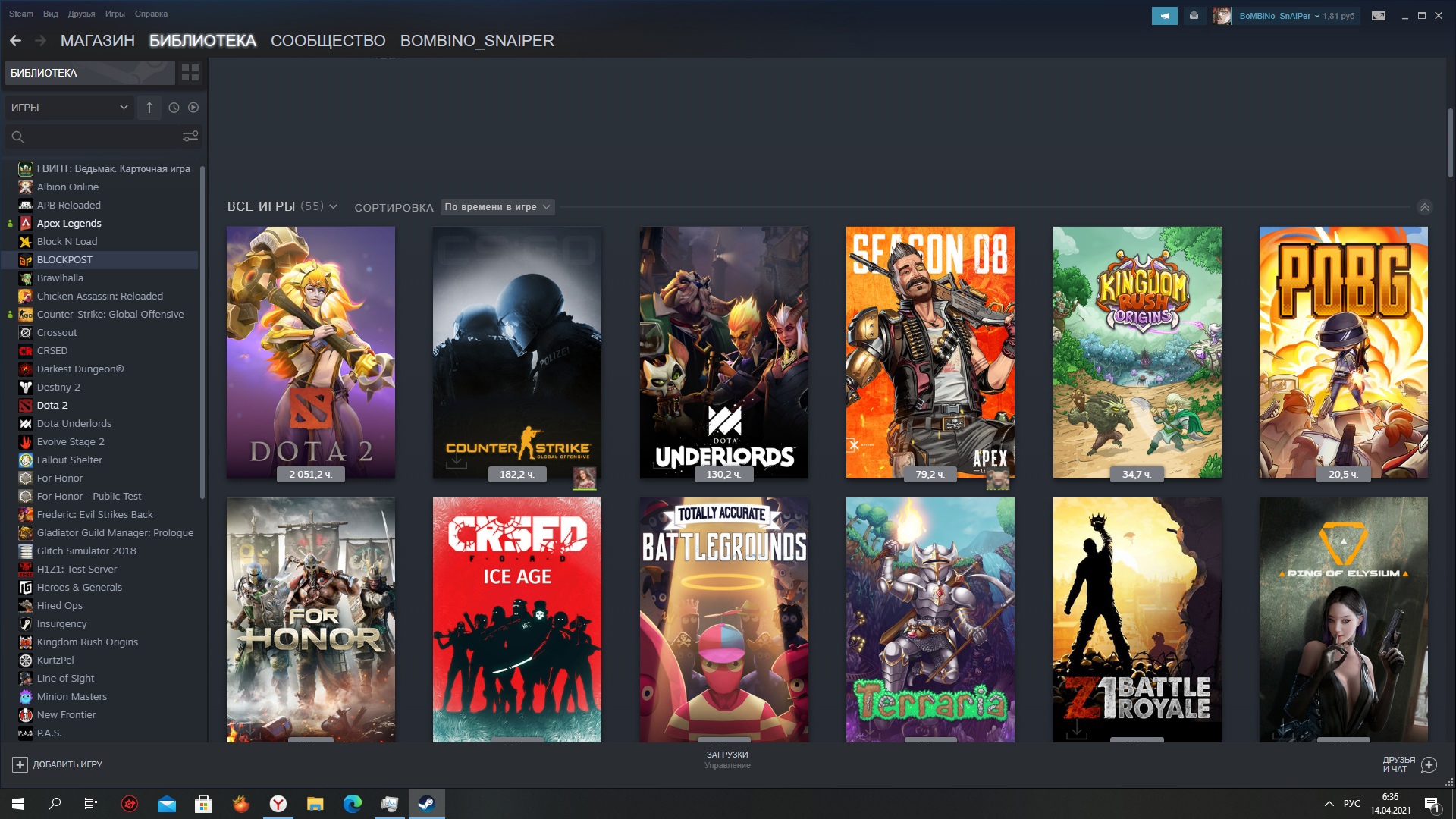Go to БИБЛИОТЕКА tab

pos(202,41)
